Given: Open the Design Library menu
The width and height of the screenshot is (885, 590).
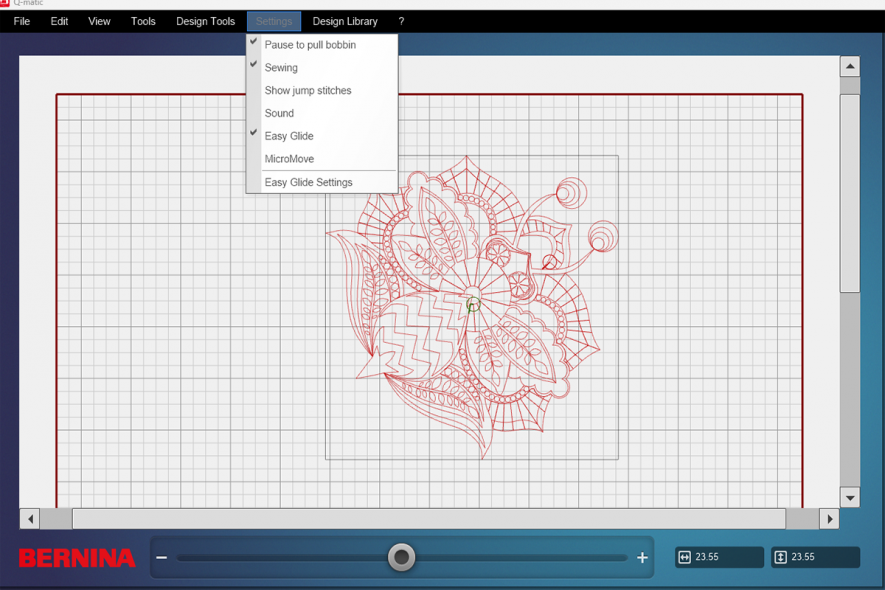Looking at the screenshot, I should click(x=345, y=20).
